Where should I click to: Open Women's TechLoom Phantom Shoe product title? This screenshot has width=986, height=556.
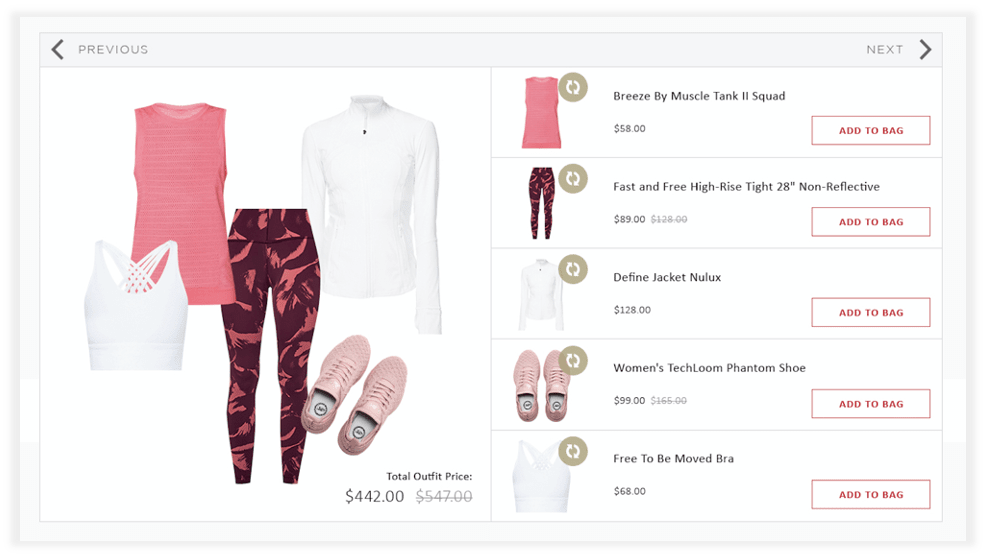[x=709, y=368]
